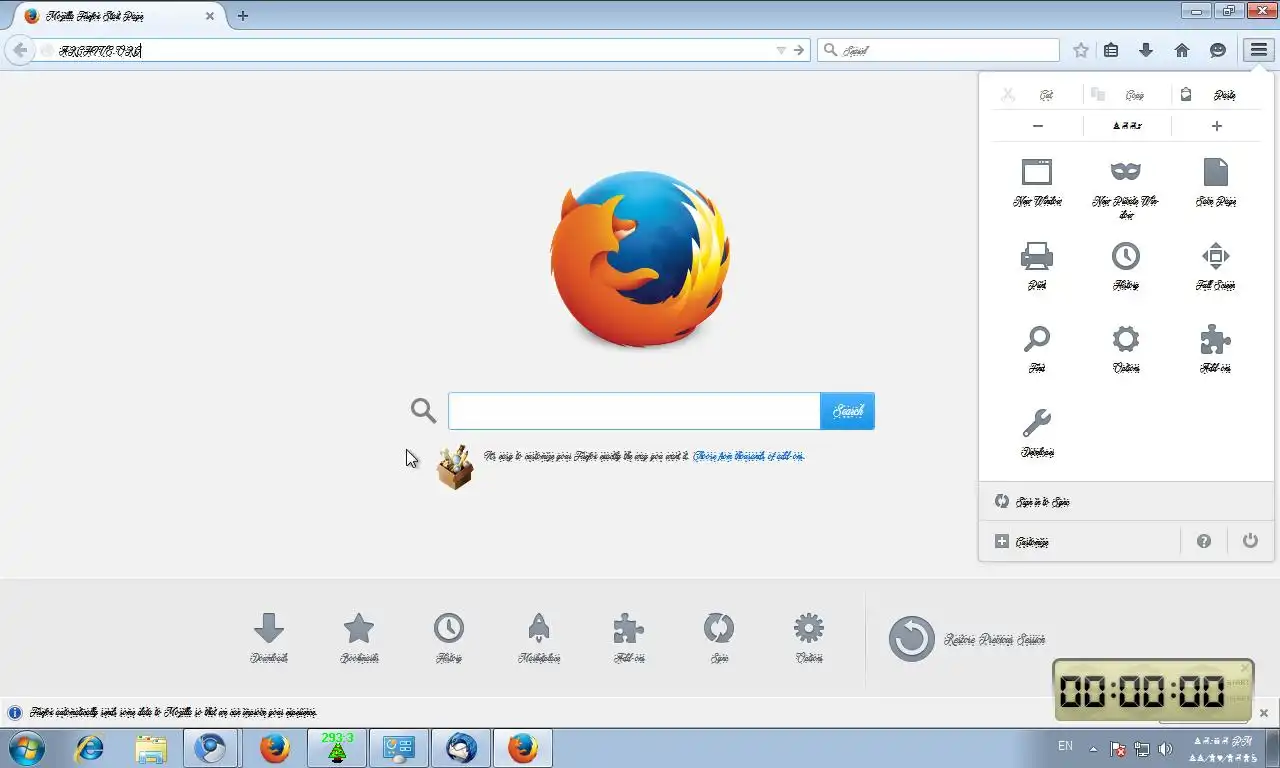Click the blue Search button

coord(847,411)
